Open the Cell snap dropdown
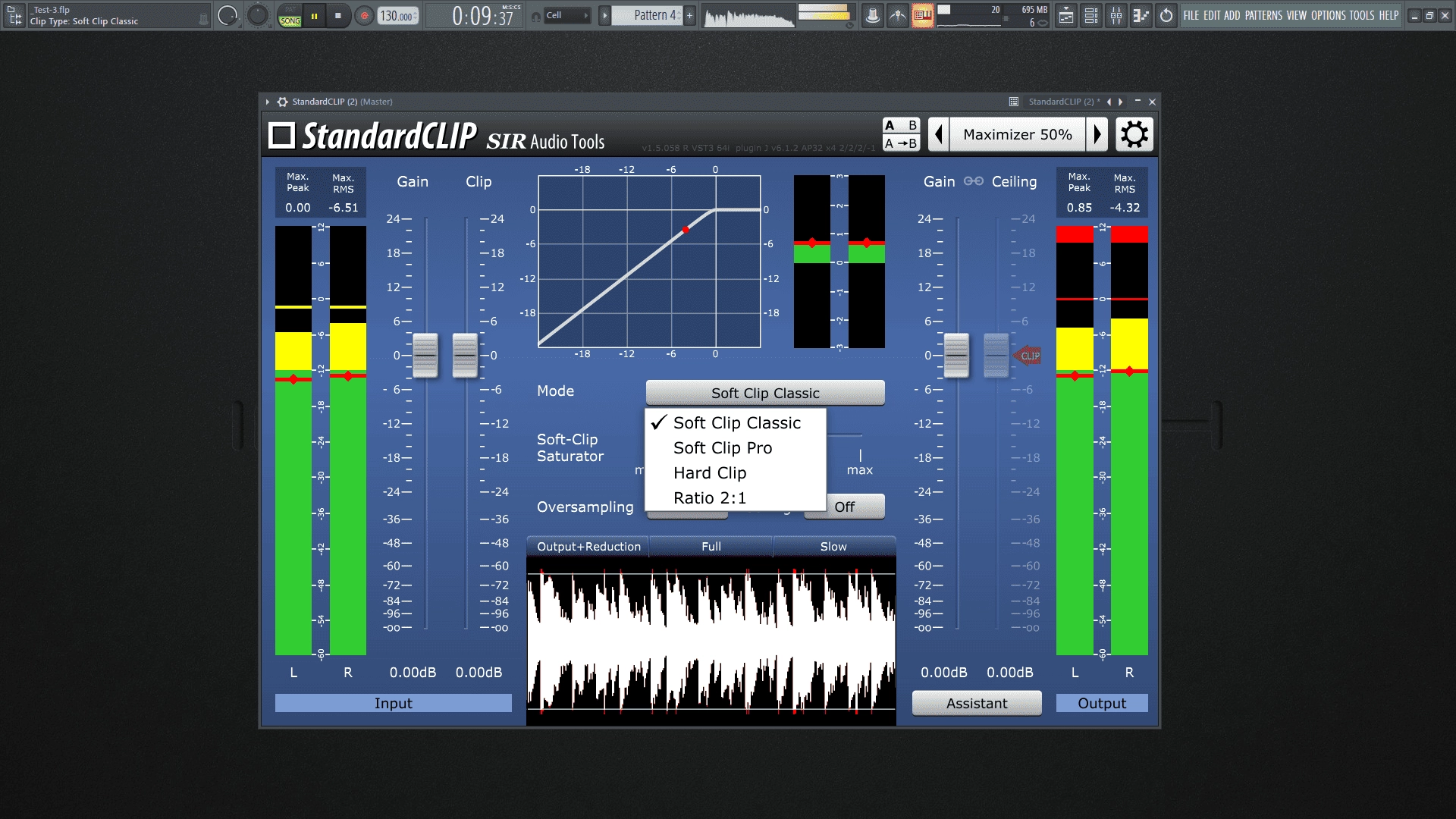Screen dimensions: 1456x819 (x=567, y=15)
